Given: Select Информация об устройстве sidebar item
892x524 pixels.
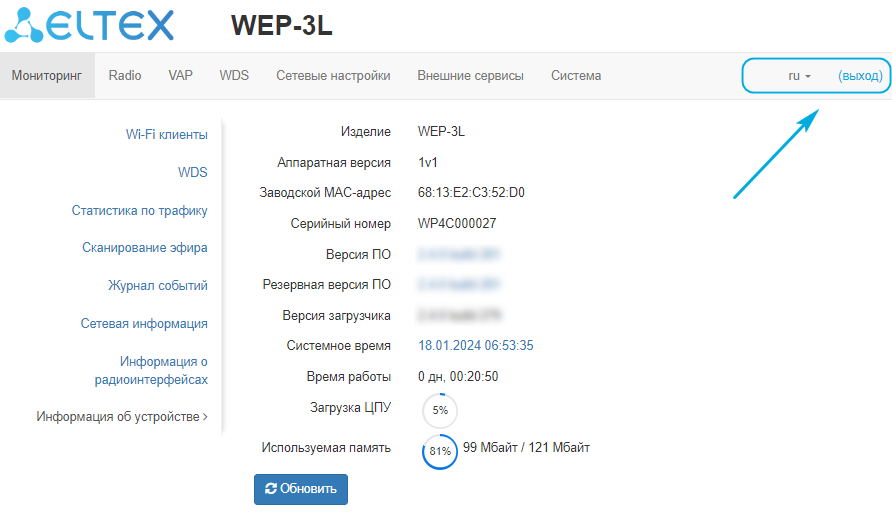Looking at the screenshot, I should tap(122, 416).
